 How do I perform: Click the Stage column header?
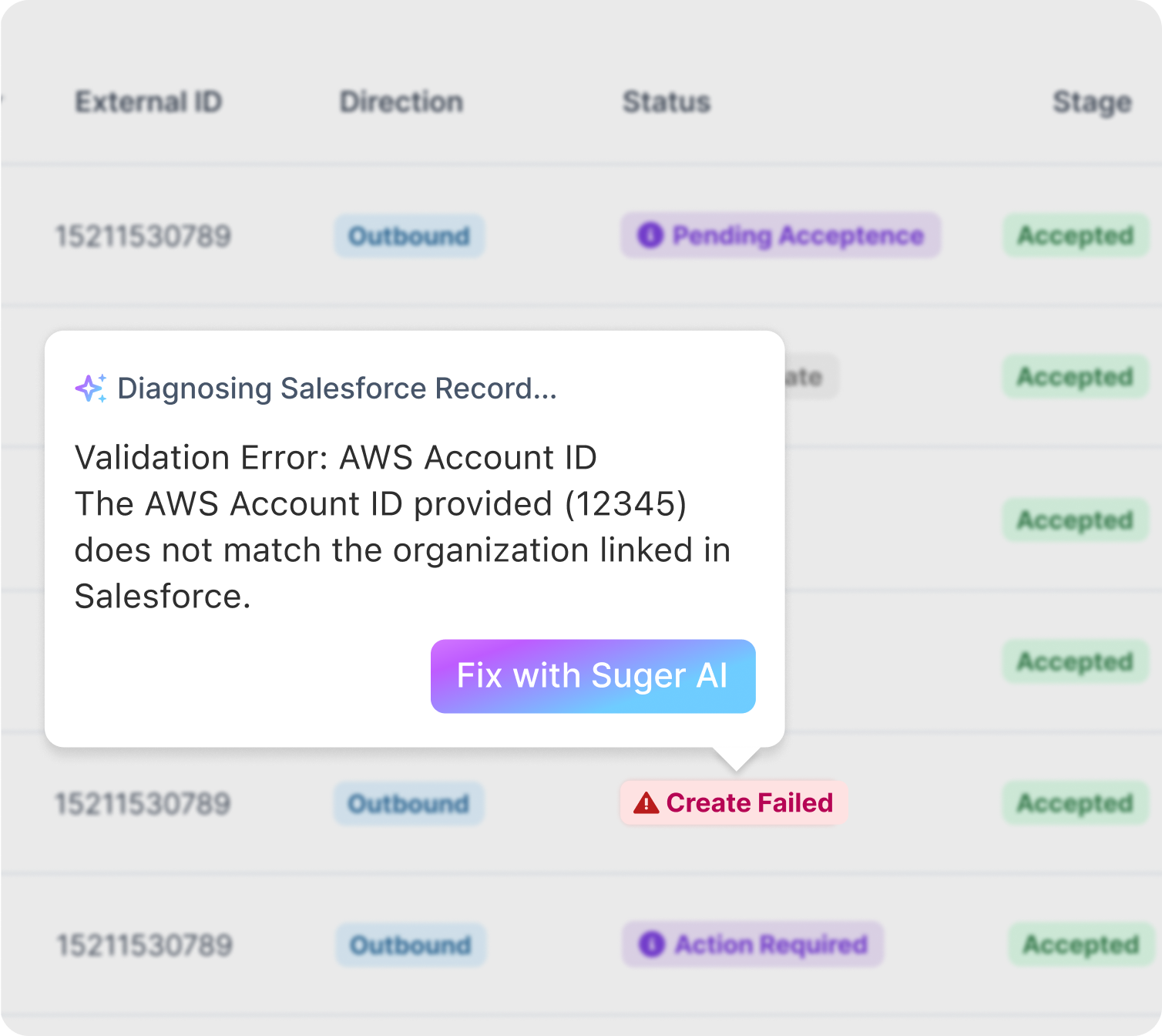pos(1091,102)
